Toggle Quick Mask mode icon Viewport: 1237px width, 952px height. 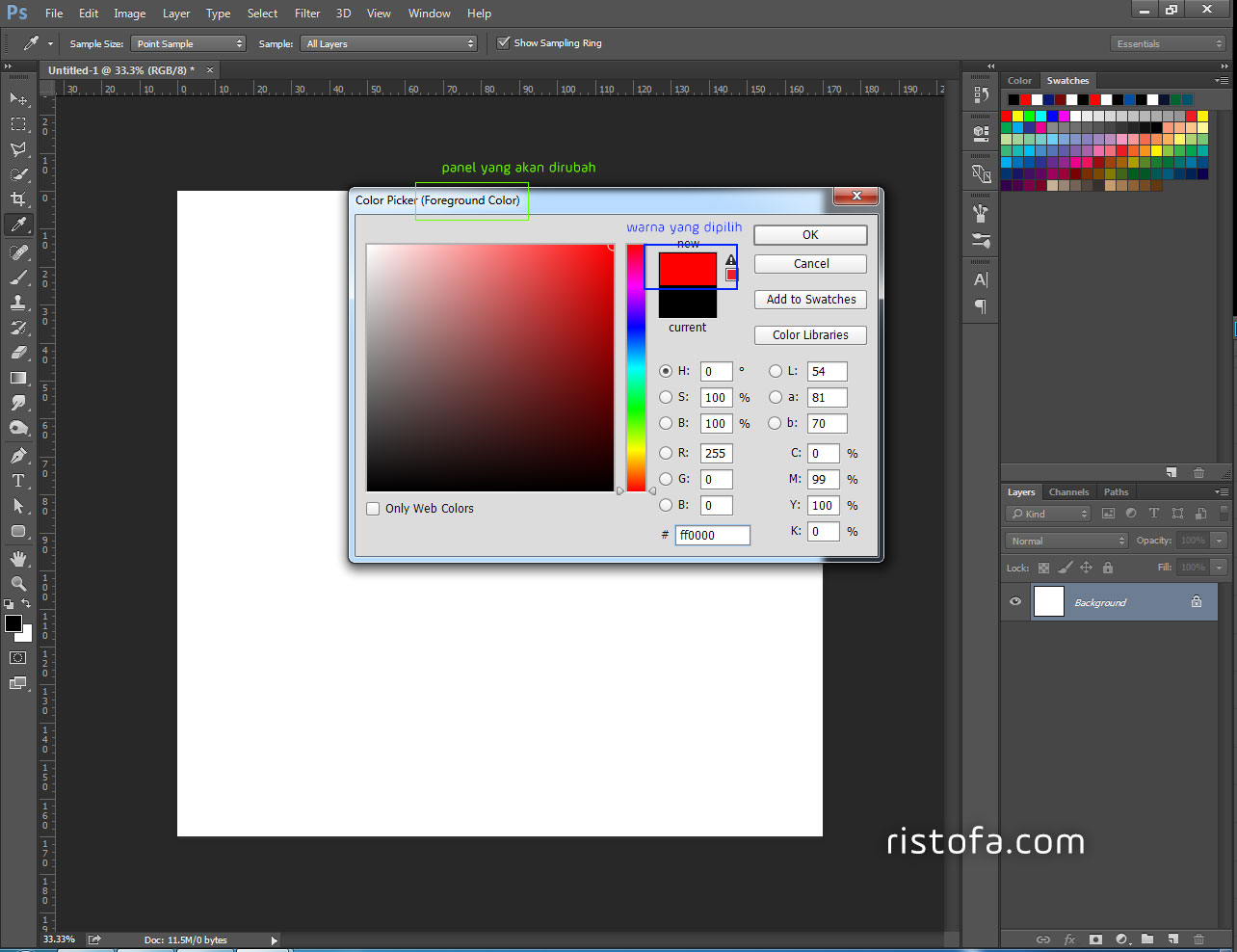pos(18,657)
